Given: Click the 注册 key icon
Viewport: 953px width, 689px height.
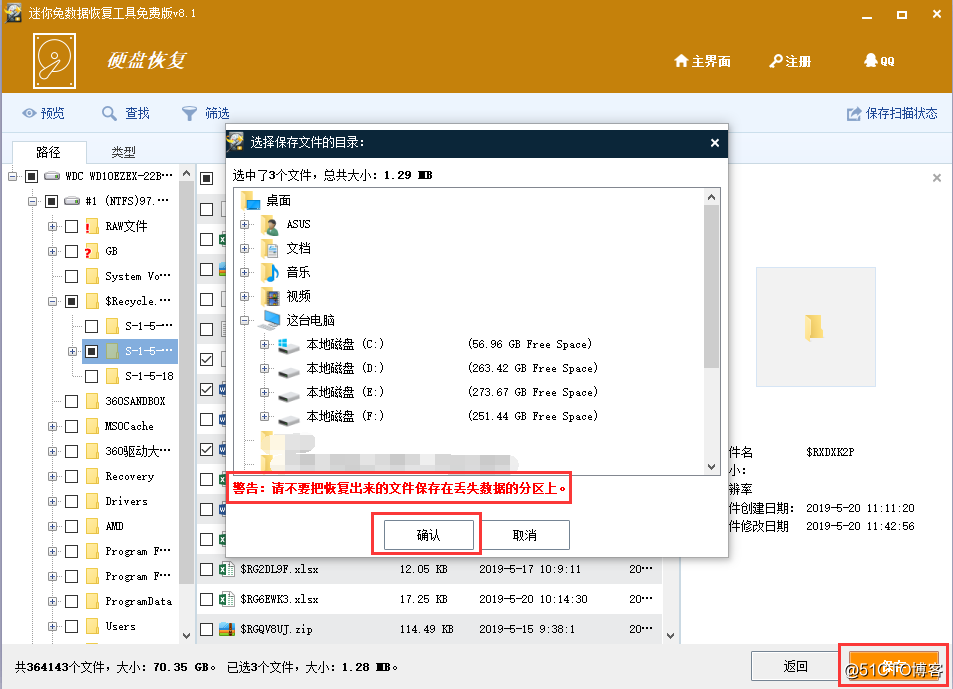Looking at the screenshot, I should [x=776, y=61].
